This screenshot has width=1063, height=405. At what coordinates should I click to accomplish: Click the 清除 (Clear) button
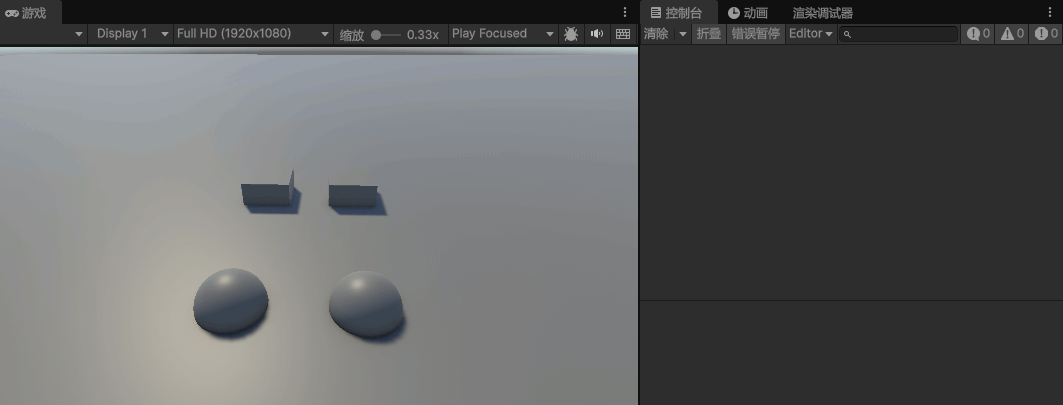click(656, 34)
